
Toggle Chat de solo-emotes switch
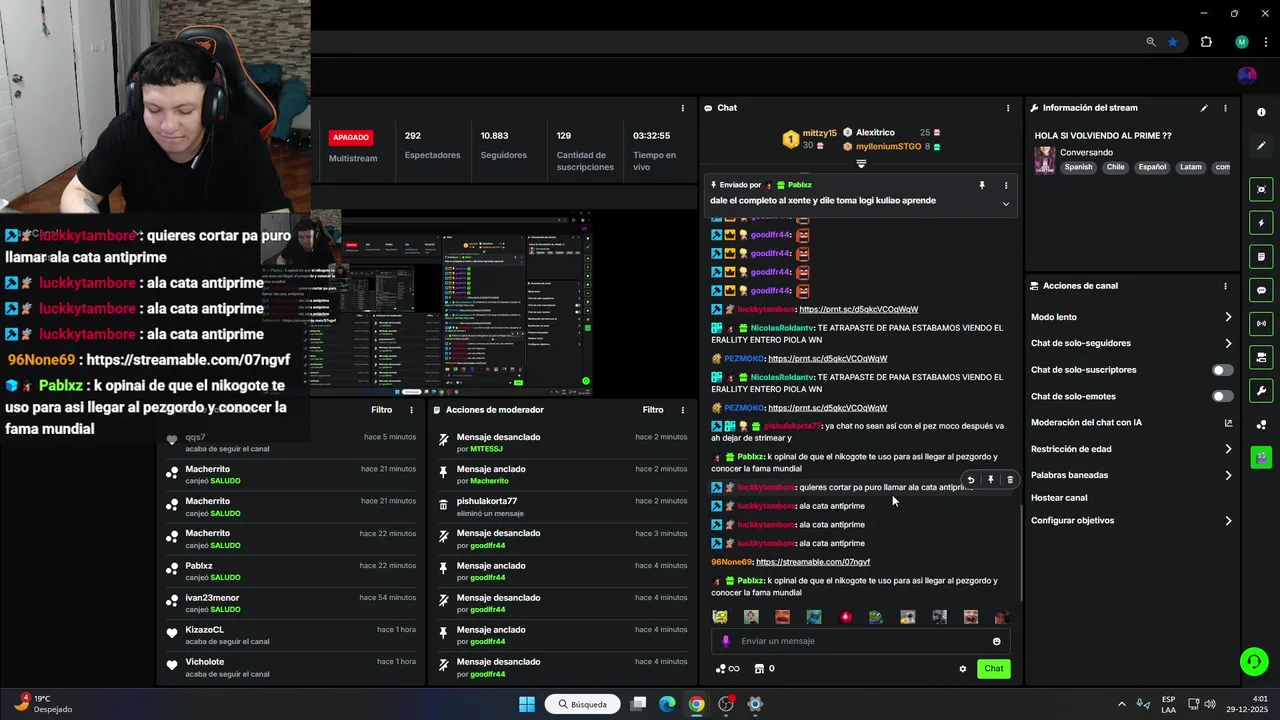coord(1222,397)
